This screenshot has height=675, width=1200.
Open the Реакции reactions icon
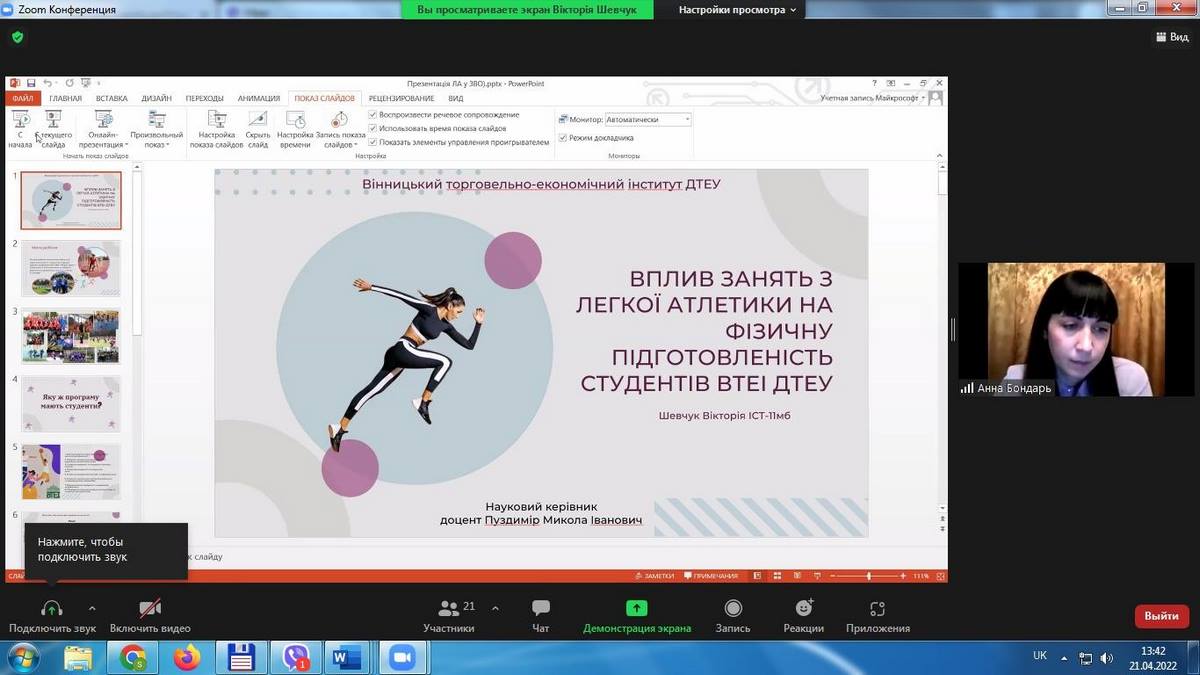[x=804, y=609]
